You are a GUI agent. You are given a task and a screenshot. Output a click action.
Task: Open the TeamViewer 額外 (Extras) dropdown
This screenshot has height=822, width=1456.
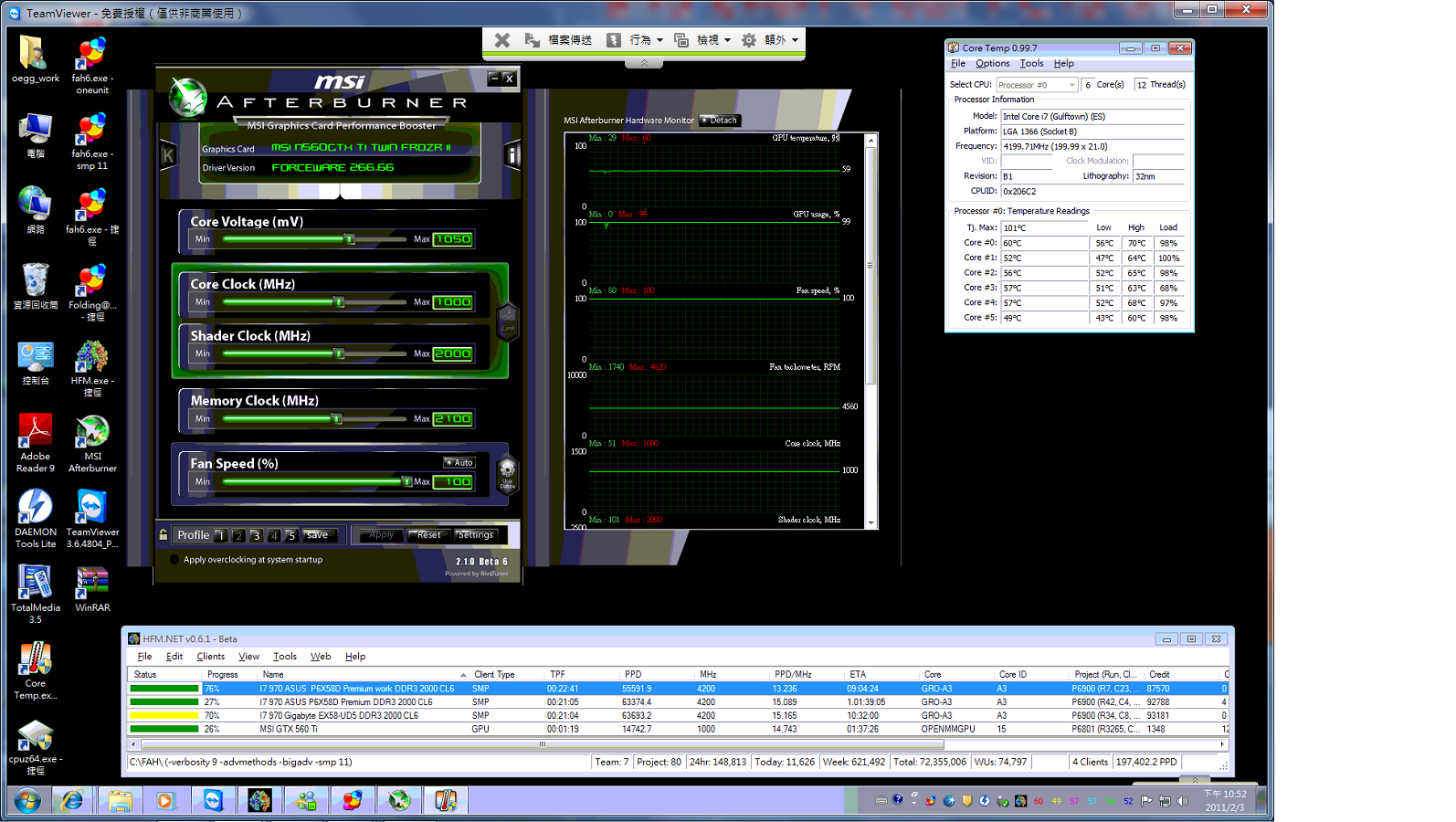pos(771,40)
